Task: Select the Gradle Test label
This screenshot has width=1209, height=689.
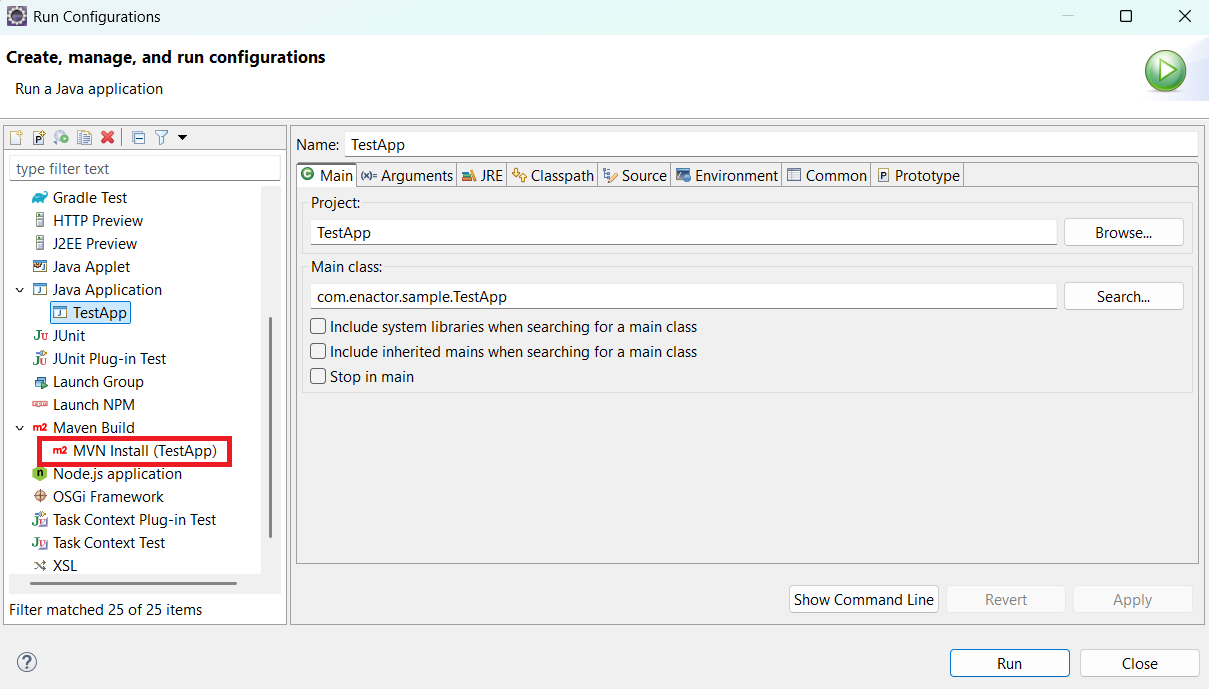Action: (90, 198)
